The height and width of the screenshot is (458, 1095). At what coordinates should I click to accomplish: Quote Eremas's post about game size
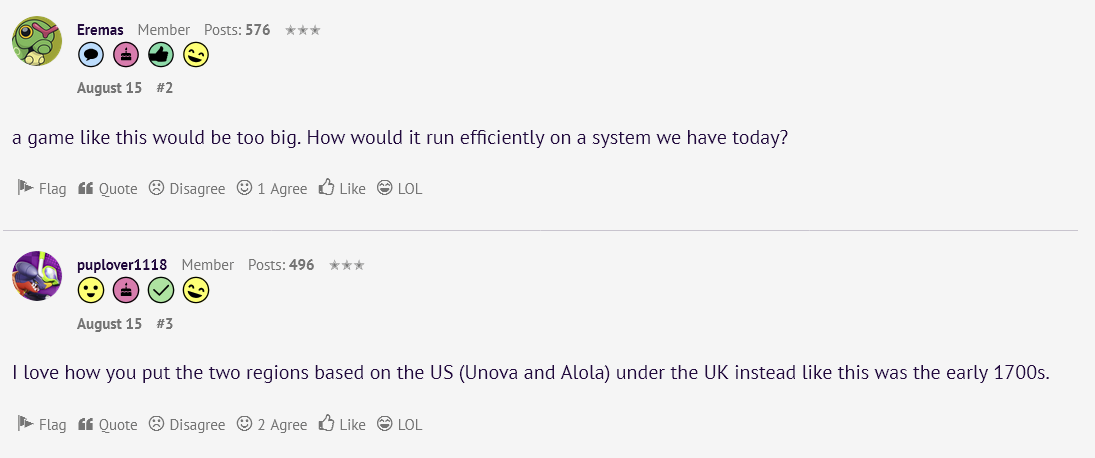(x=108, y=189)
